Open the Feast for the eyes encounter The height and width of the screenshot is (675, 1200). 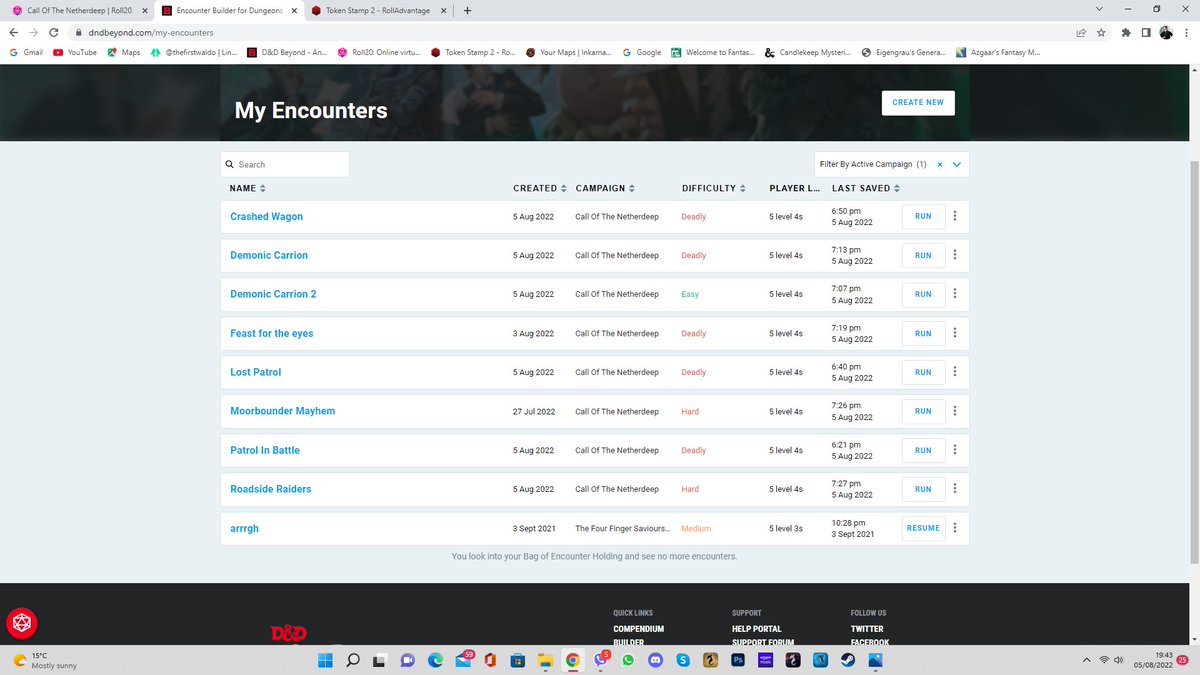click(271, 333)
